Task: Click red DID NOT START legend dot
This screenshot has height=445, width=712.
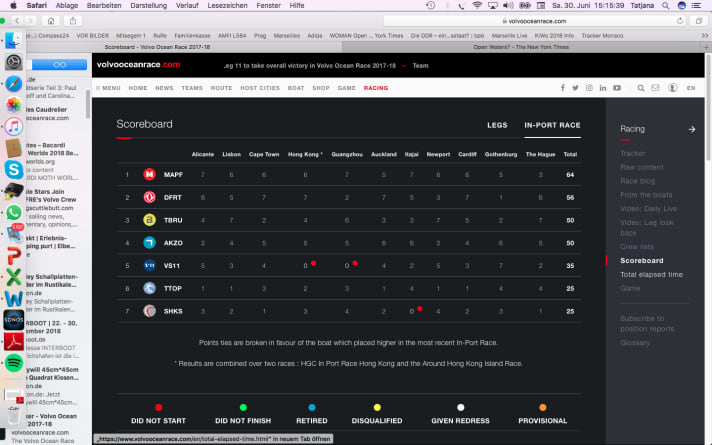Action: point(158,407)
